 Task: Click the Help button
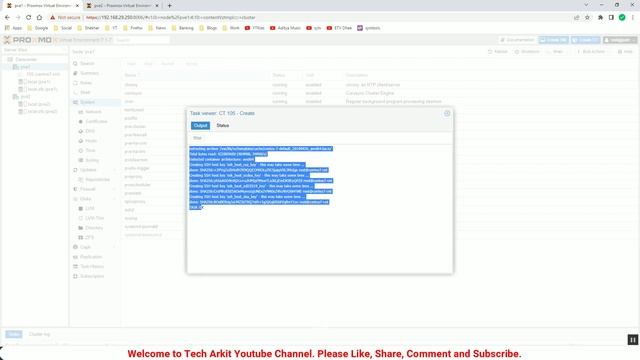pyautogui.click(x=625, y=52)
